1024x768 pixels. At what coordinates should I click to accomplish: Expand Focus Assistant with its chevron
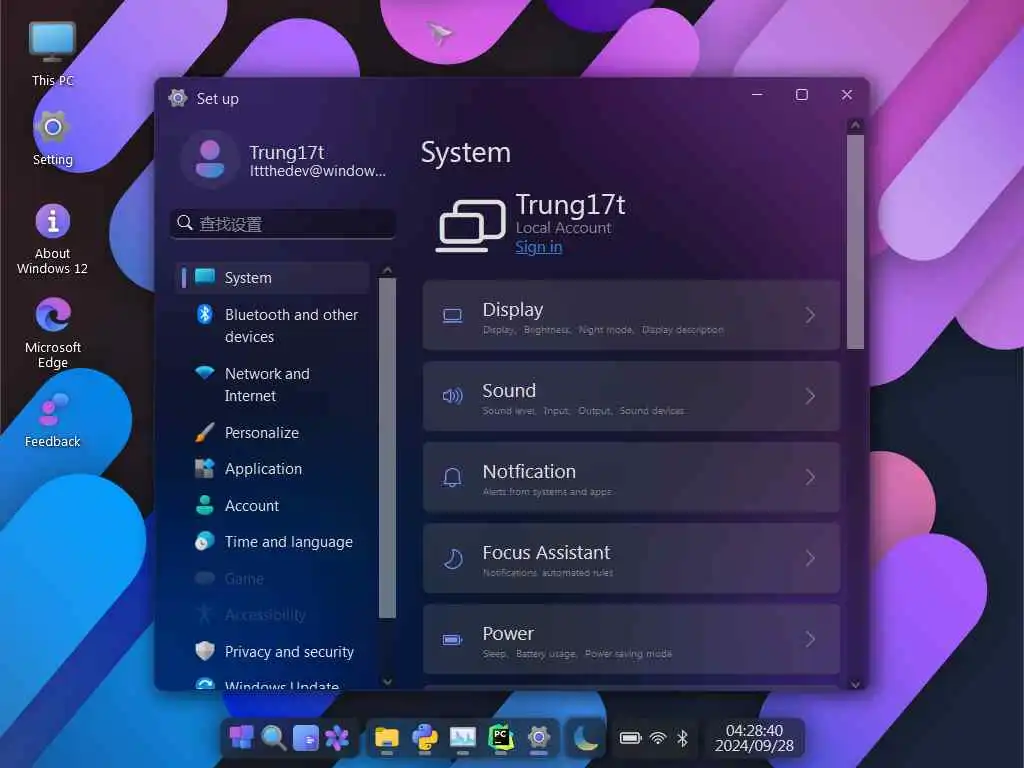click(x=810, y=558)
